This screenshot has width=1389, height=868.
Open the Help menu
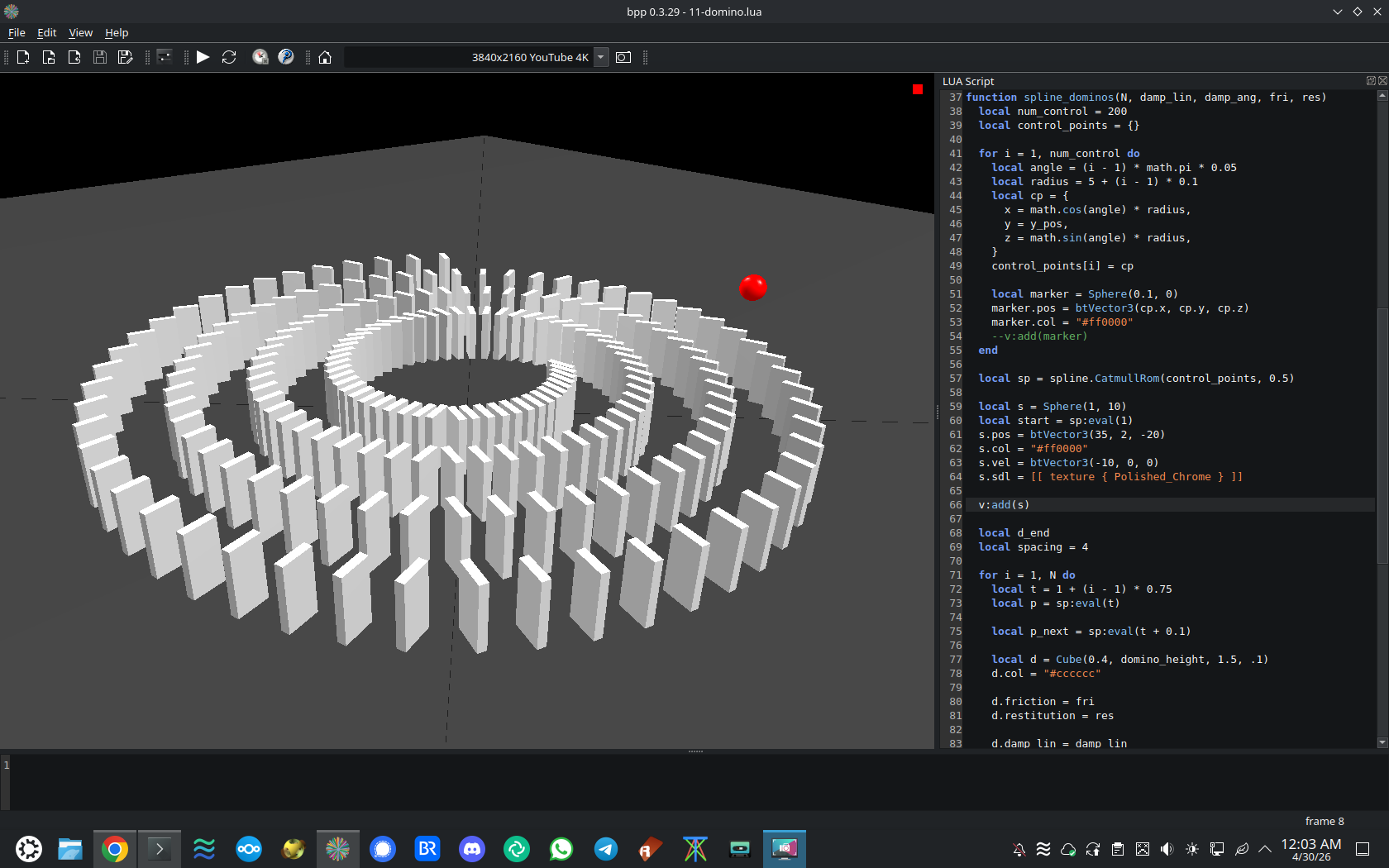click(117, 33)
